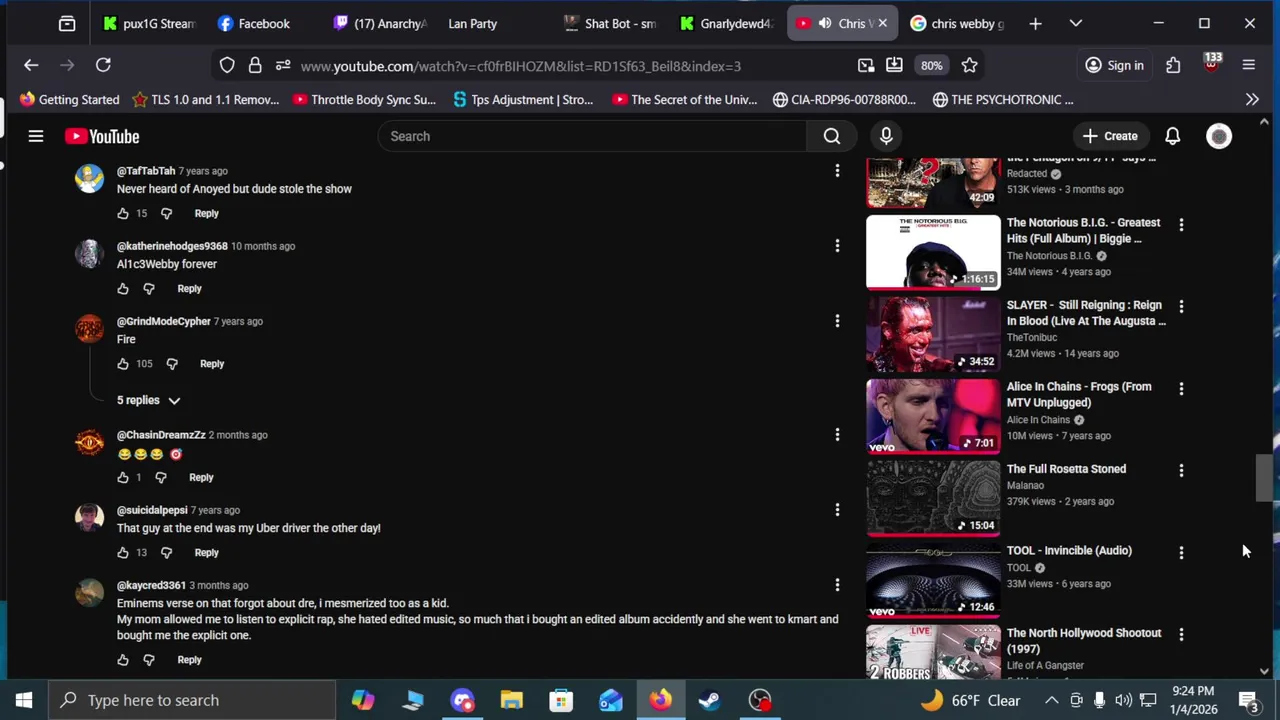Open options for Notorious B.I.G. Greatest Hits video
Image resolution: width=1280 pixels, height=720 pixels.
(x=1181, y=225)
